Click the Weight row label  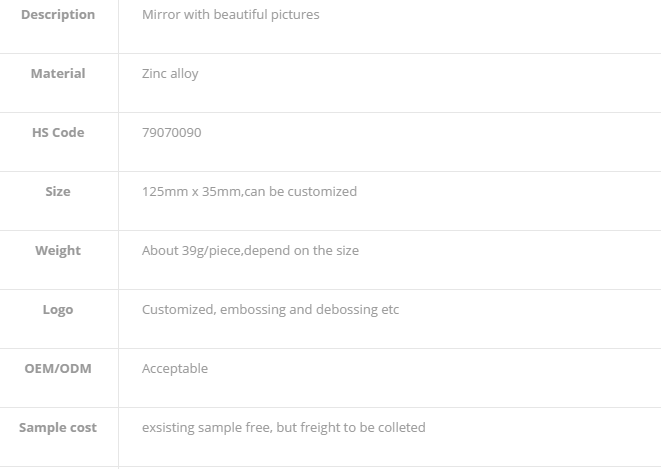58,251
